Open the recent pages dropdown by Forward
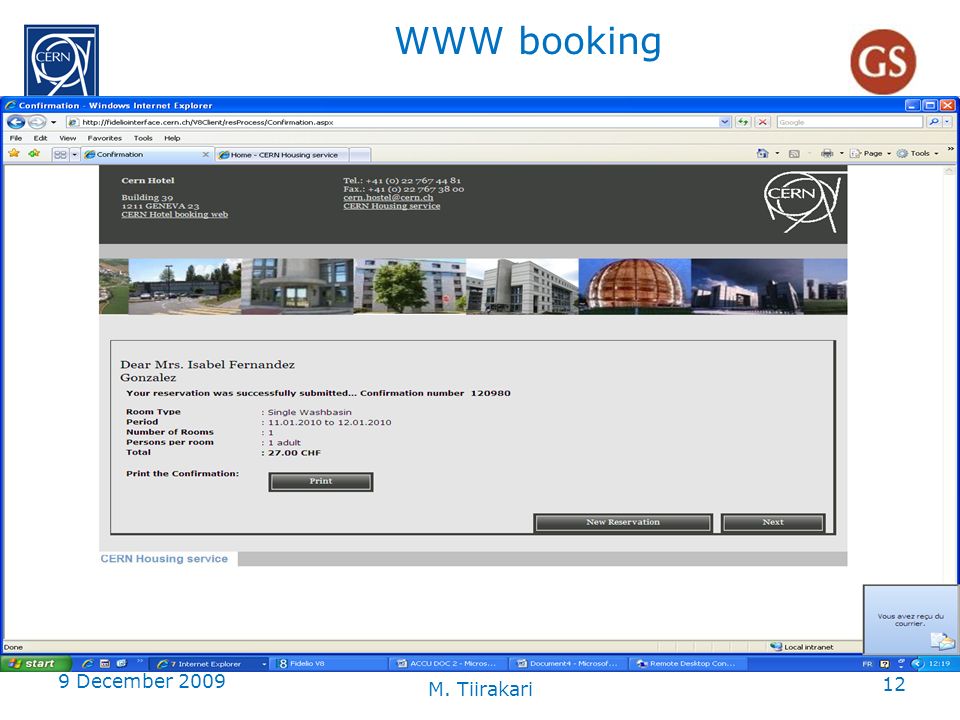960x720 pixels. pyautogui.click(x=53, y=122)
